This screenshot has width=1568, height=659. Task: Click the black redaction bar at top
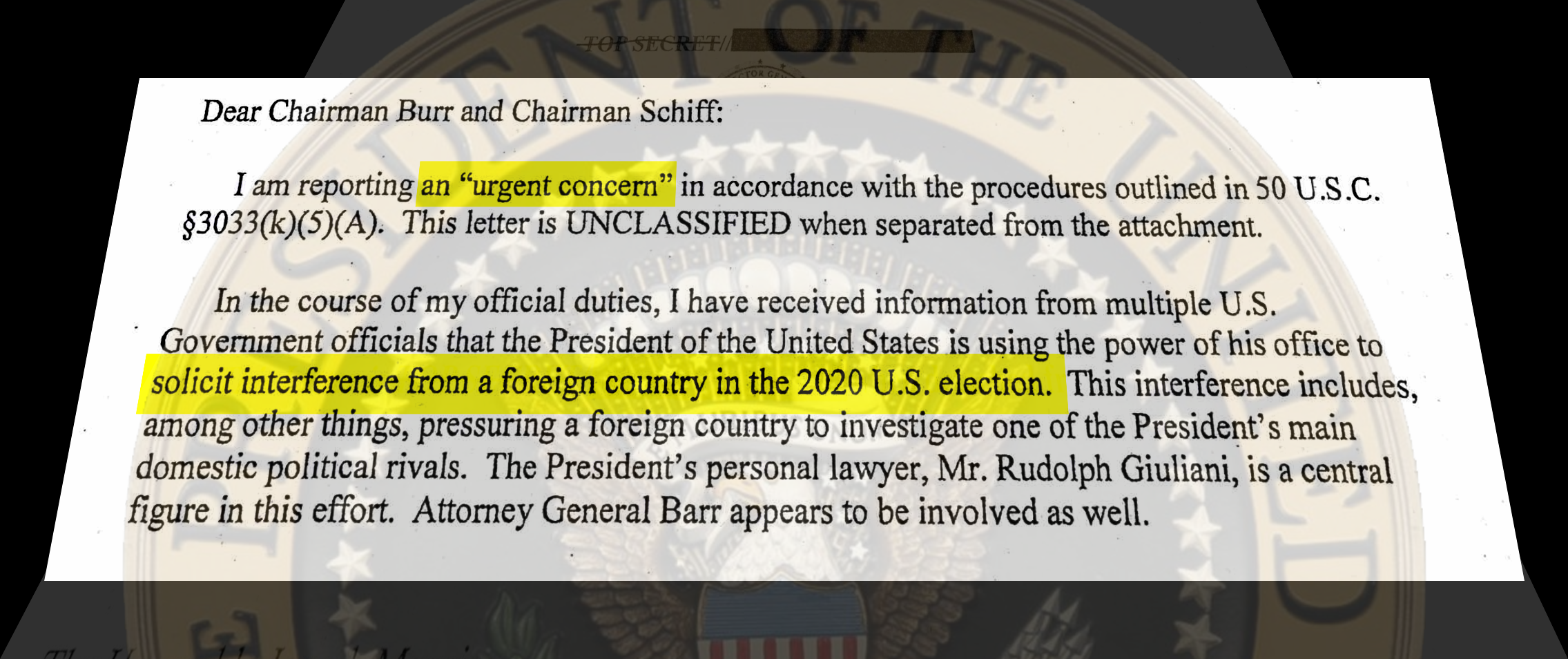pyautogui.click(x=853, y=42)
